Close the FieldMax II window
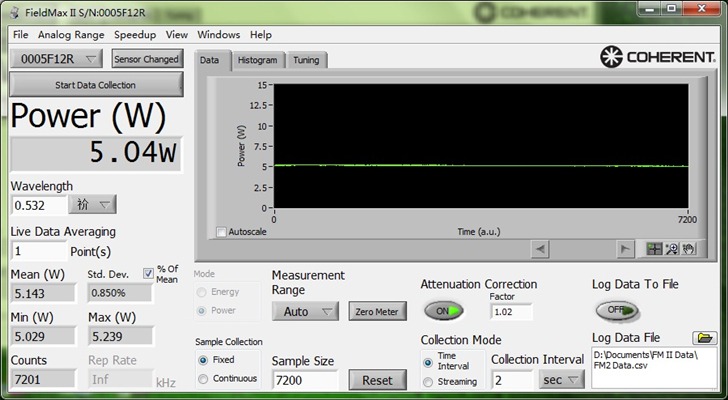The image size is (728, 400). [x=702, y=8]
